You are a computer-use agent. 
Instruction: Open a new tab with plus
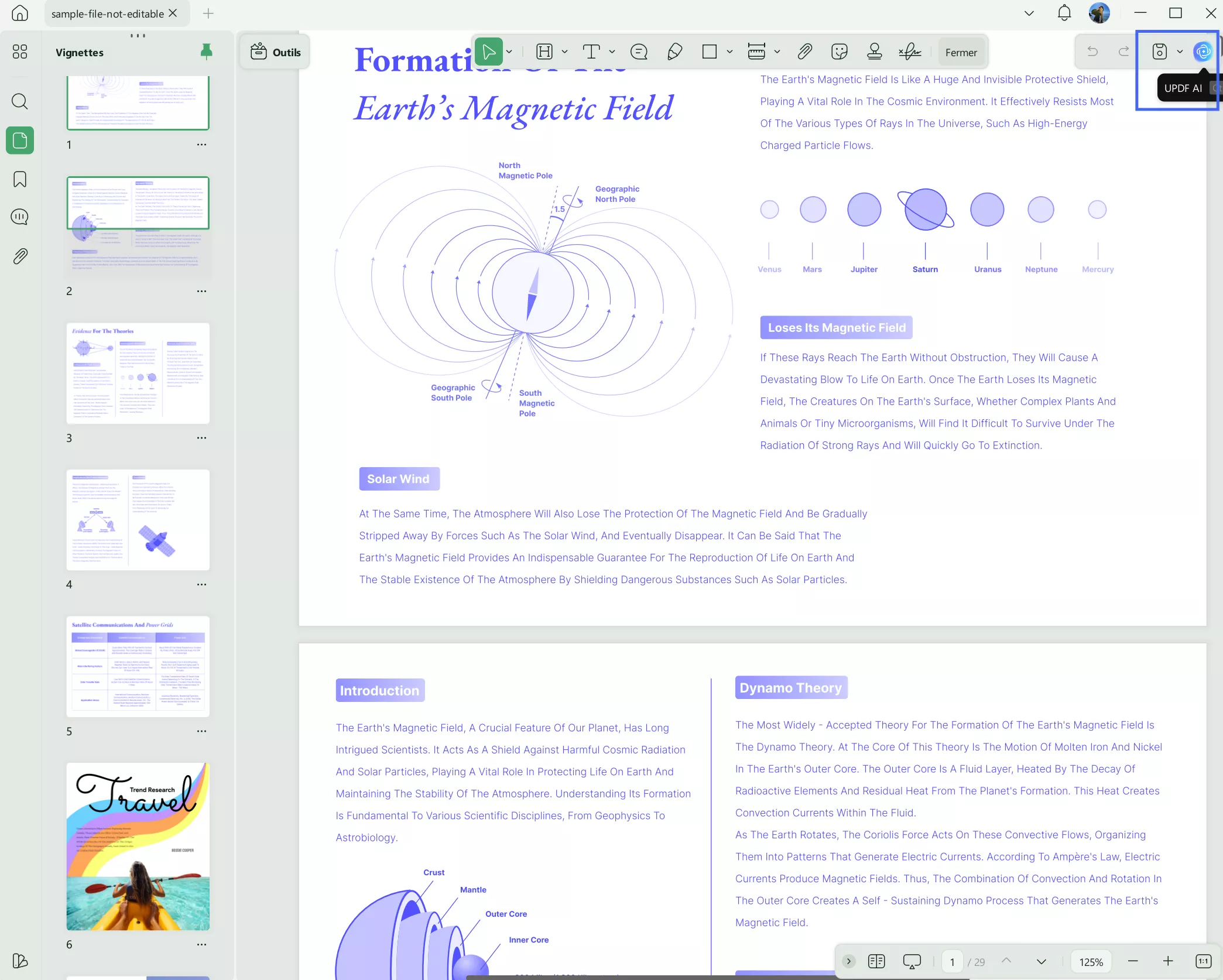click(208, 13)
